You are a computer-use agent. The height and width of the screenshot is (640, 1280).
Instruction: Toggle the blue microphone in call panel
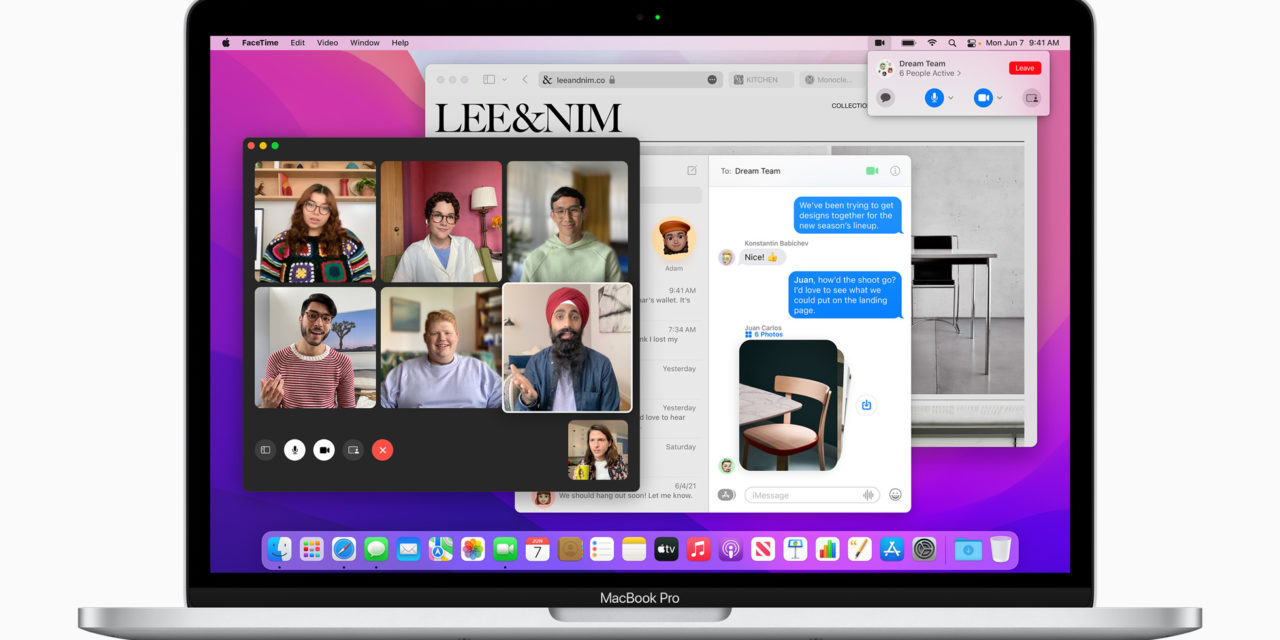(934, 98)
